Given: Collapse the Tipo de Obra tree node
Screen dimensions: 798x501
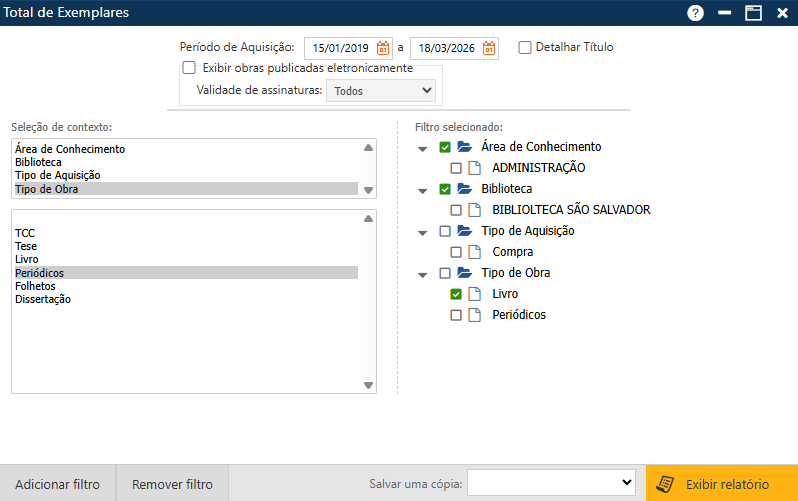Looking at the screenshot, I should tap(422, 274).
